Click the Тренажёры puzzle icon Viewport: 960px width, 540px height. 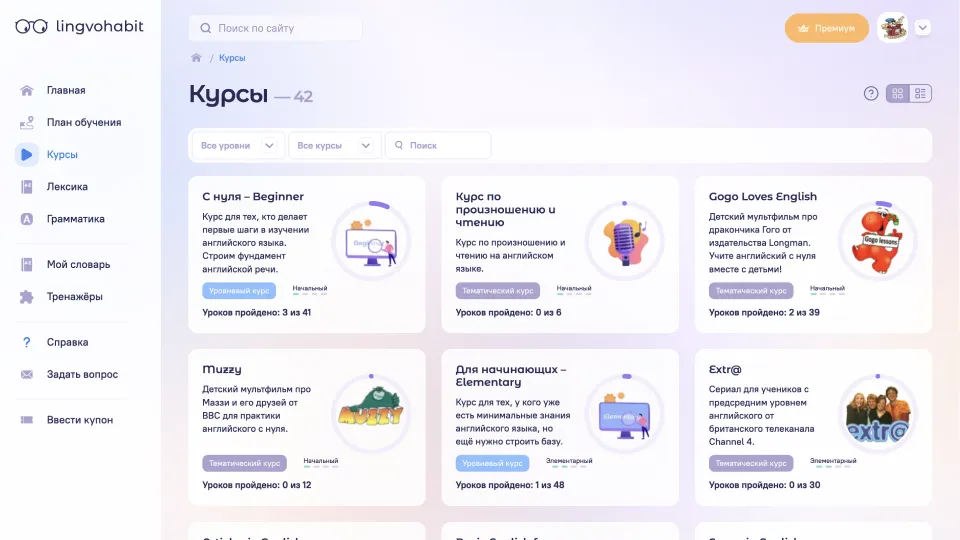(26, 297)
